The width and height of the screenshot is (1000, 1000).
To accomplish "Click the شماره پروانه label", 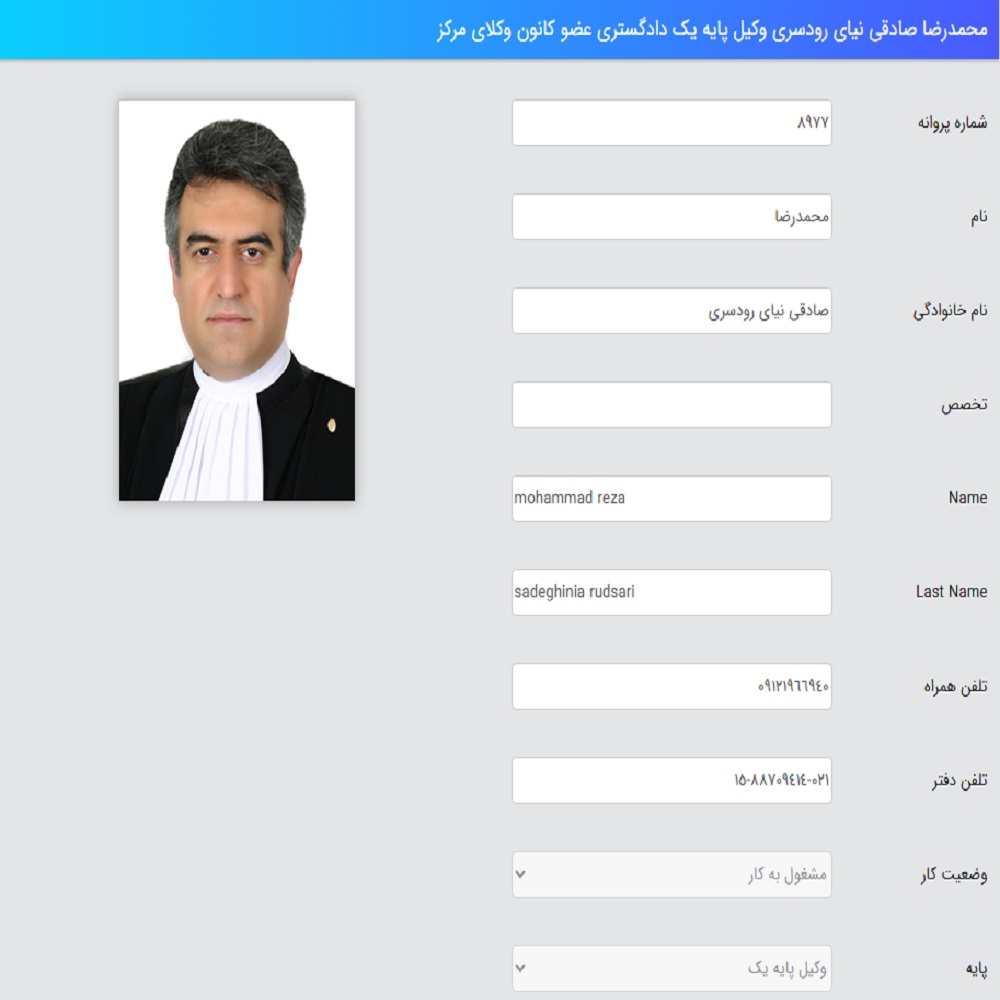I will 952,122.
